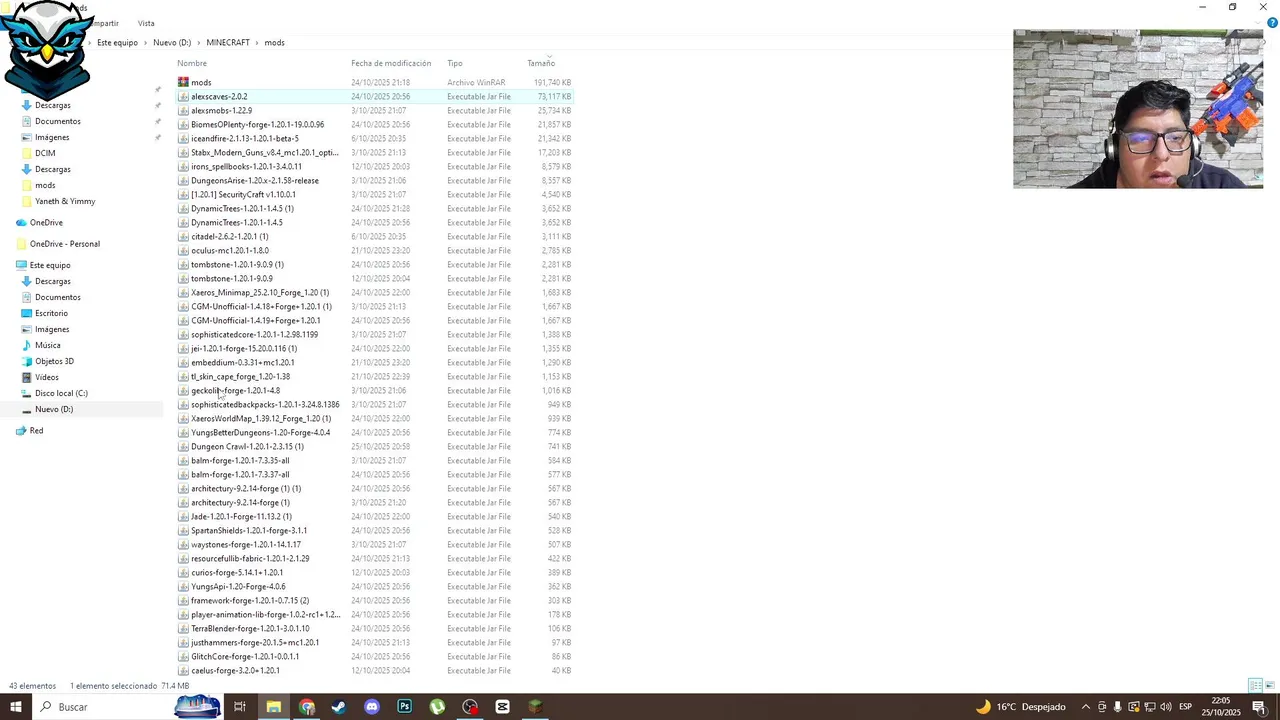Select the mods folder in quick access

[x=45, y=185]
